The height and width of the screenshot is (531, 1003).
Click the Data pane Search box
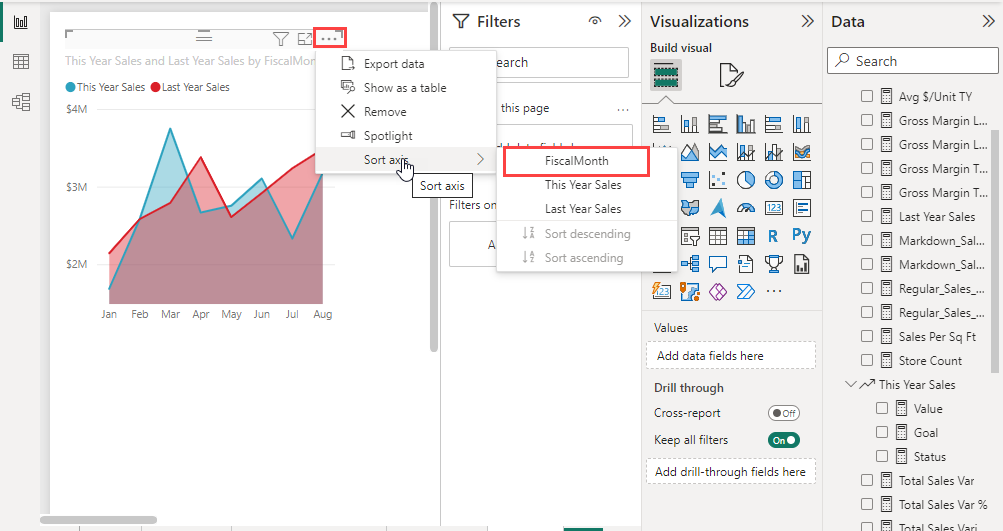913,61
